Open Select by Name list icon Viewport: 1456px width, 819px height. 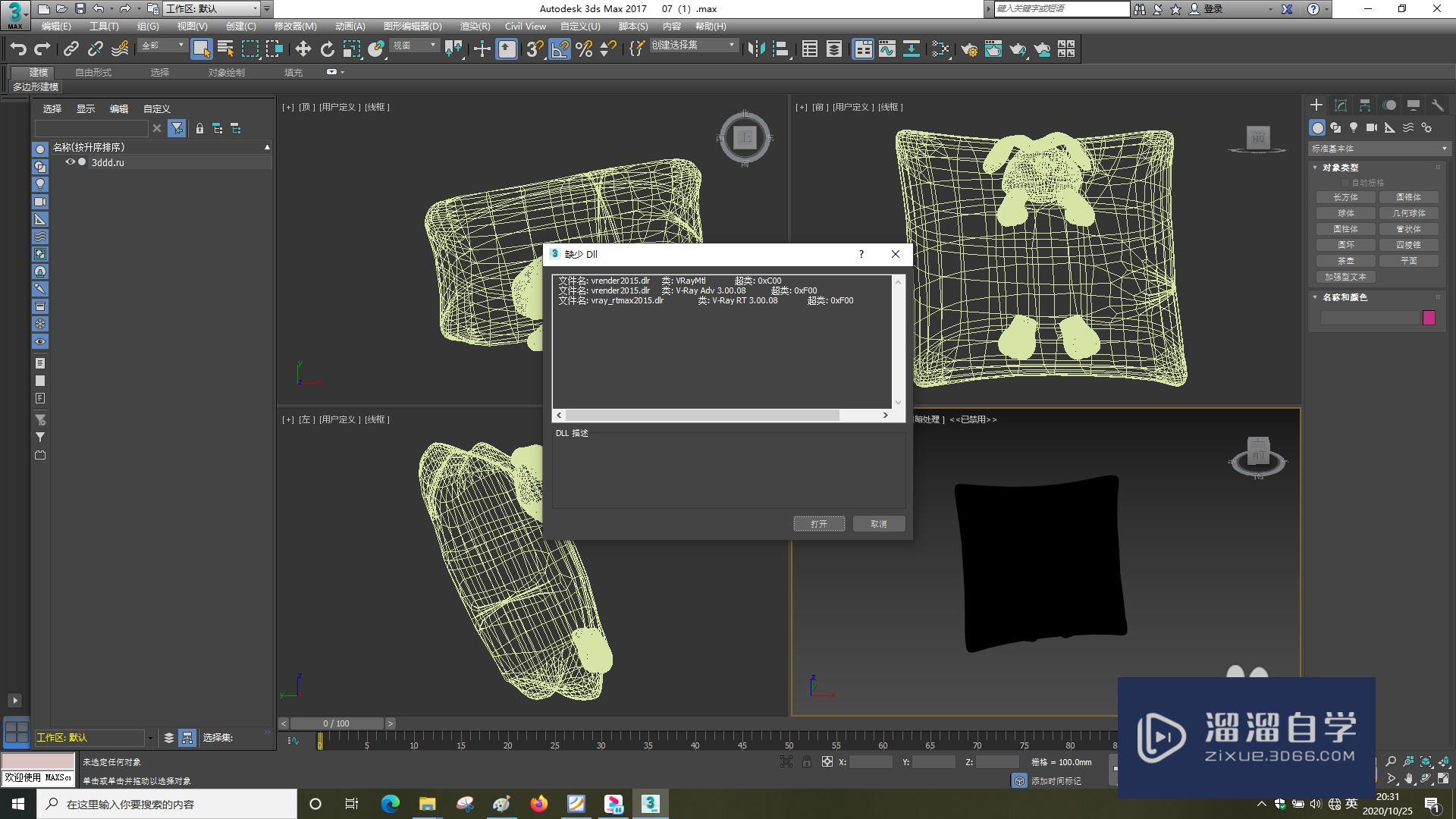point(225,49)
